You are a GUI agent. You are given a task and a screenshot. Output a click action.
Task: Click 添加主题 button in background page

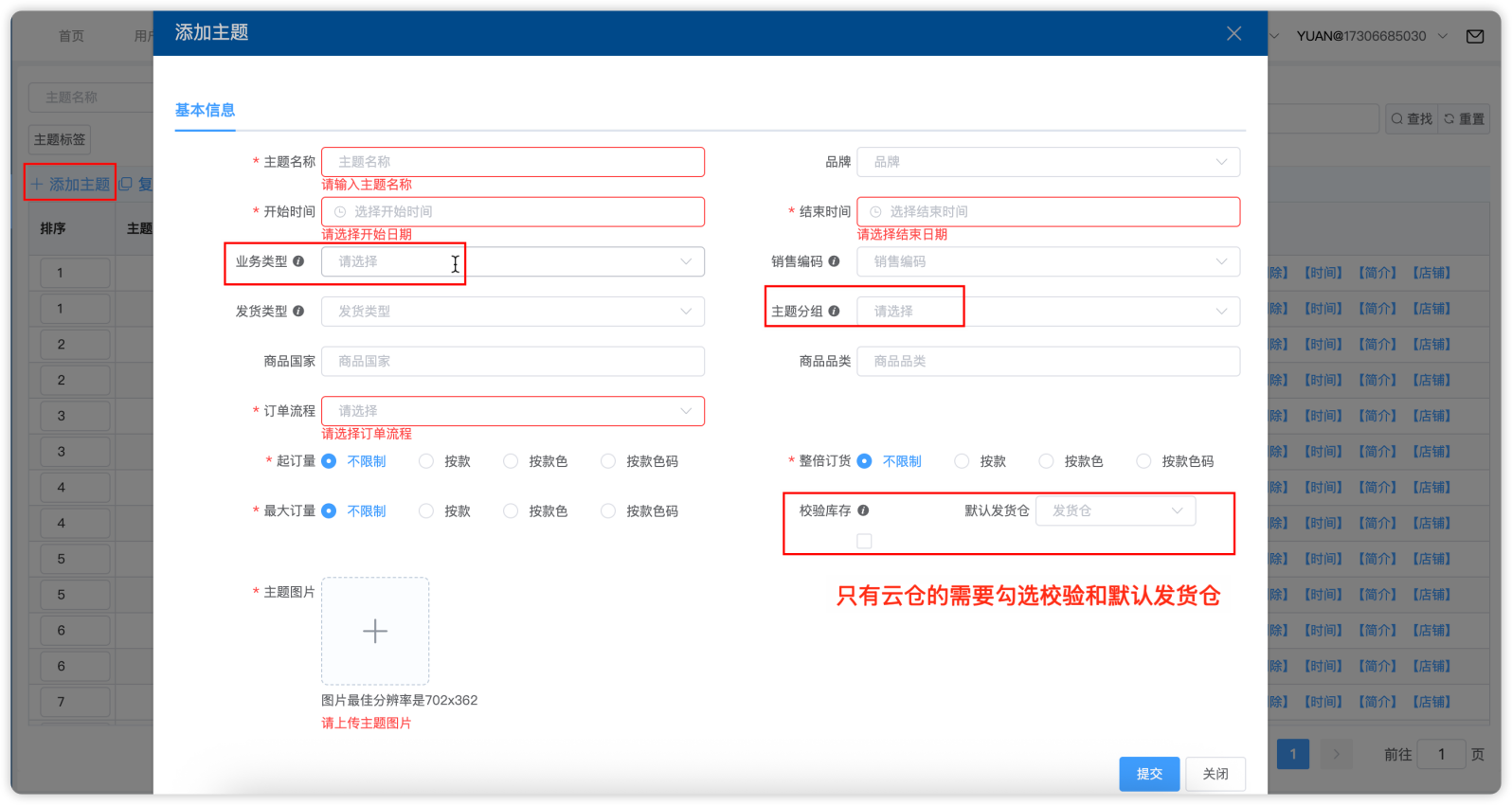70,184
